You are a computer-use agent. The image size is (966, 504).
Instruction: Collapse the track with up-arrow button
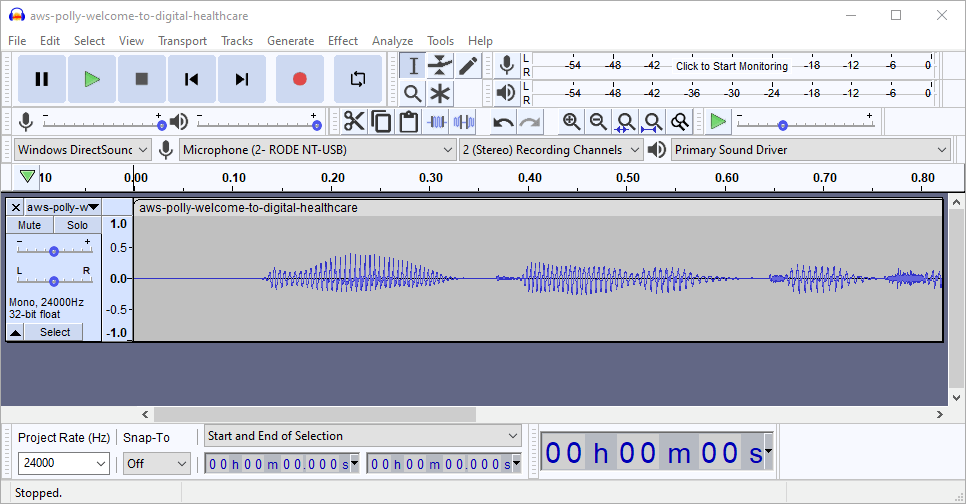coord(15,333)
